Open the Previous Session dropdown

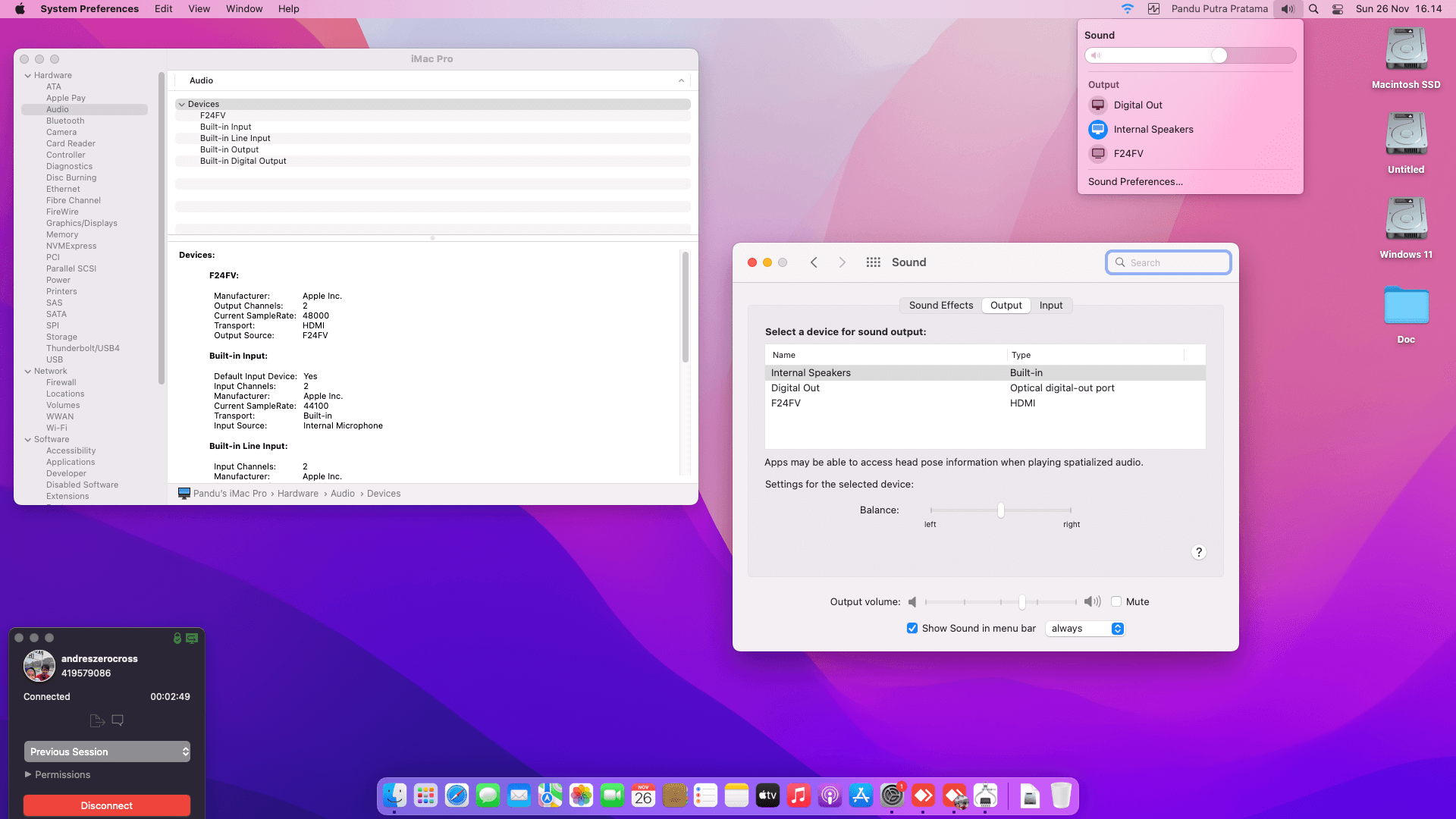click(107, 752)
